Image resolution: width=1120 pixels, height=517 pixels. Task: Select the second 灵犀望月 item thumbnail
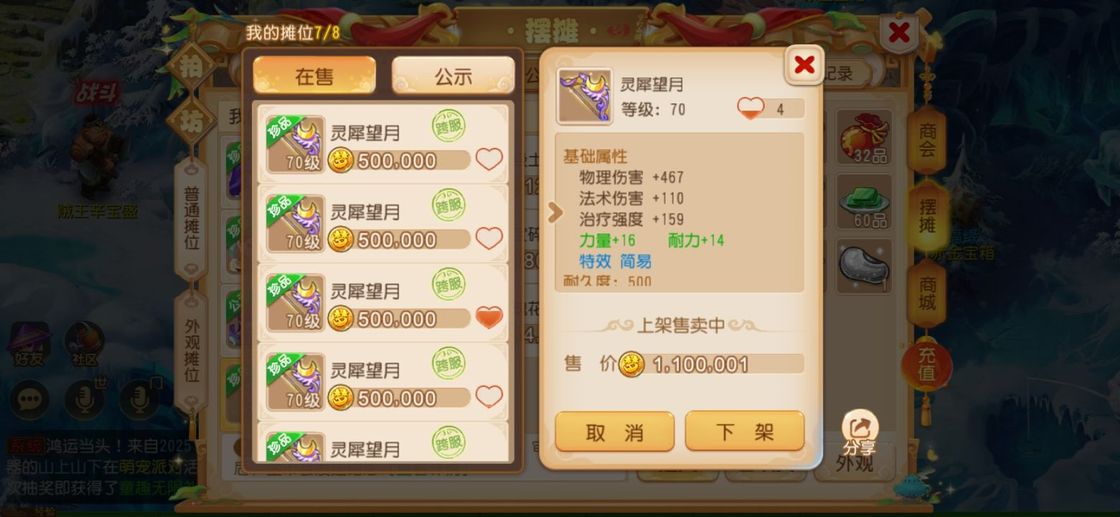(x=296, y=225)
